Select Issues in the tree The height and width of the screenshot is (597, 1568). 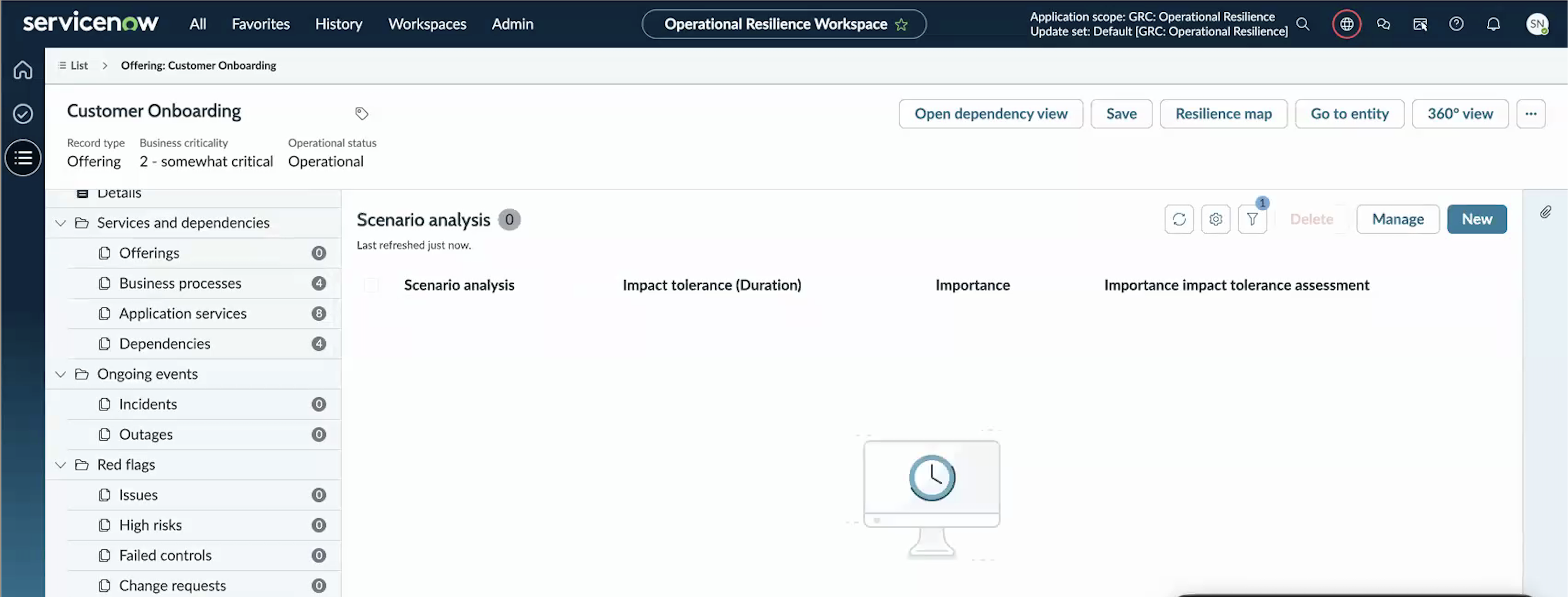point(204,495)
